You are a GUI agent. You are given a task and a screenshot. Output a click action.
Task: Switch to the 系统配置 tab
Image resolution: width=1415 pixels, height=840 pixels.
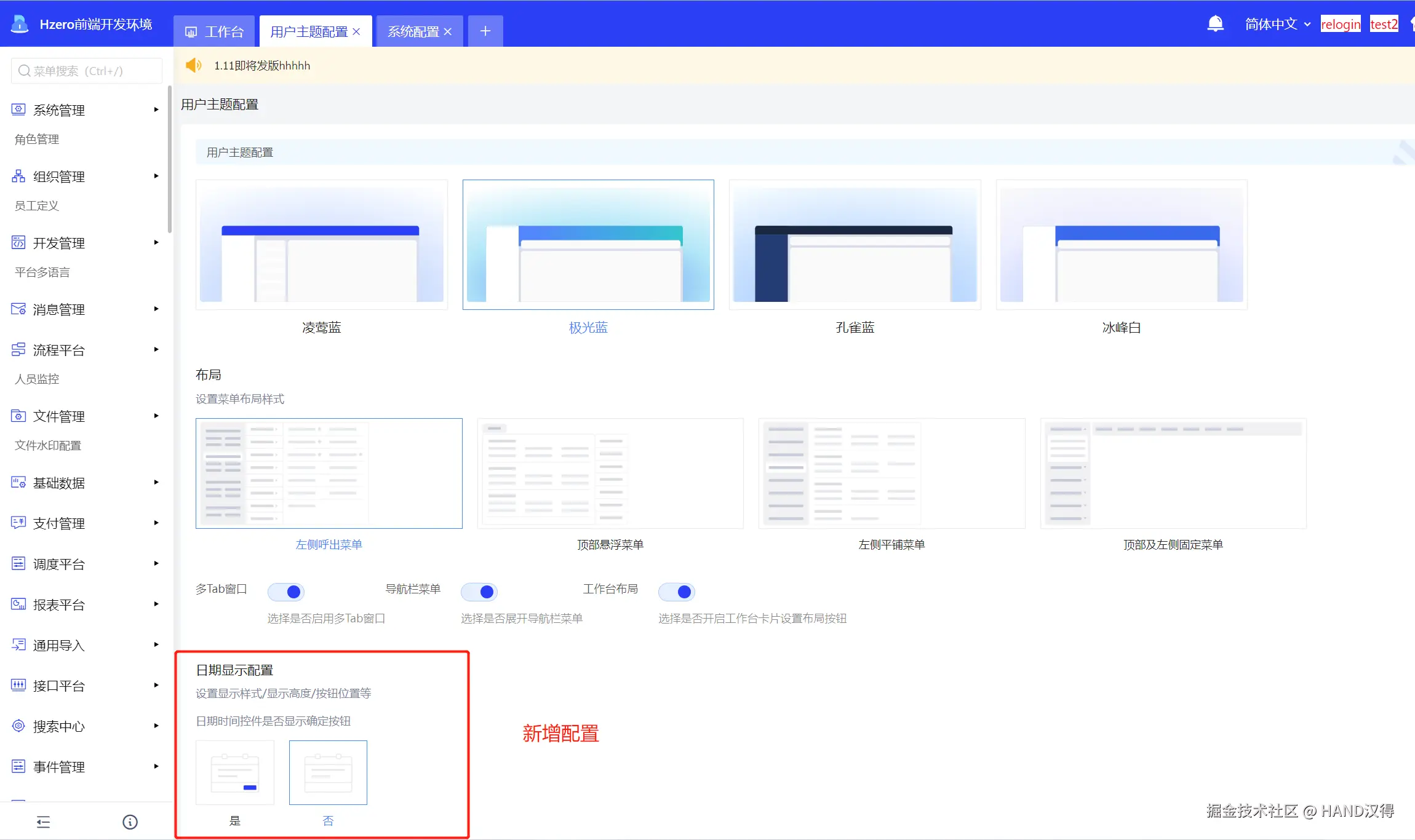(413, 31)
